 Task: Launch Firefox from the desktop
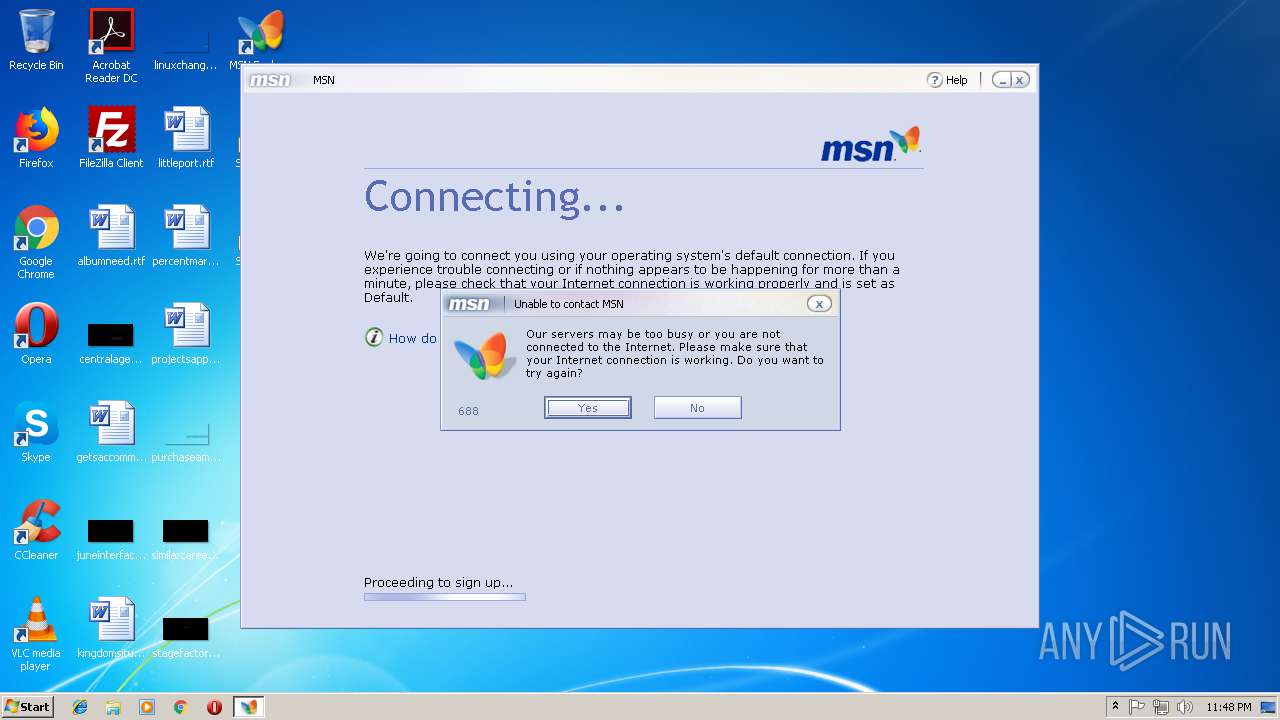coord(36,138)
